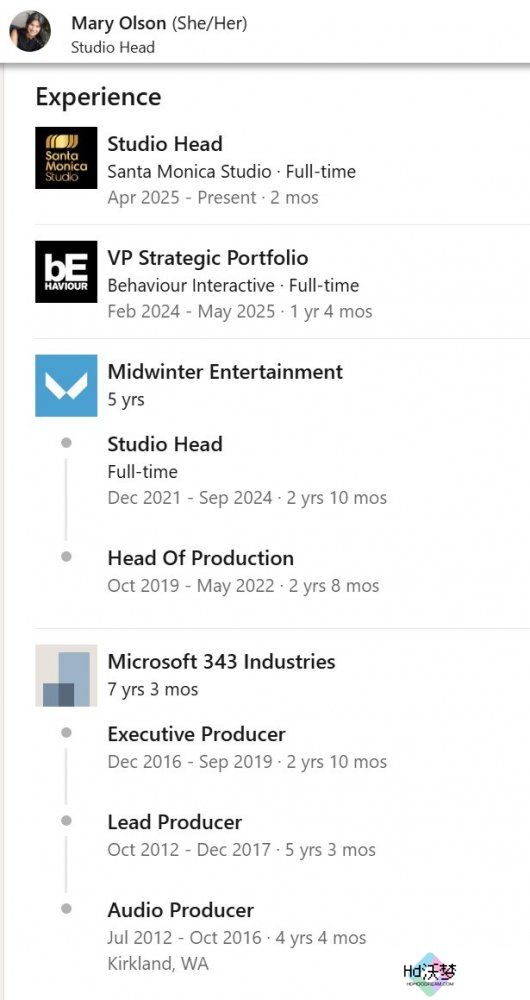The width and height of the screenshot is (530, 1000).
Task: Open Mary Olson's profile photo
Action: click(30, 31)
